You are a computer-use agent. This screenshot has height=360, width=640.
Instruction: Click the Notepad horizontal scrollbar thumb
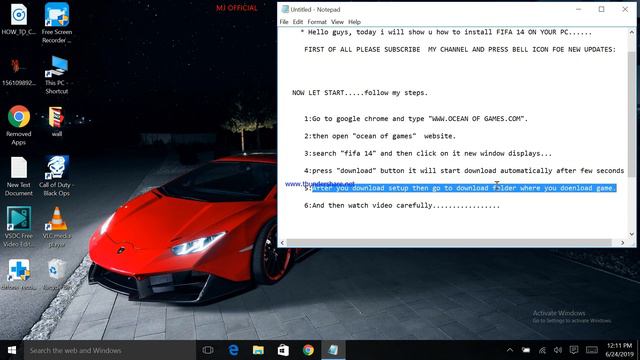(x=449, y=242)
